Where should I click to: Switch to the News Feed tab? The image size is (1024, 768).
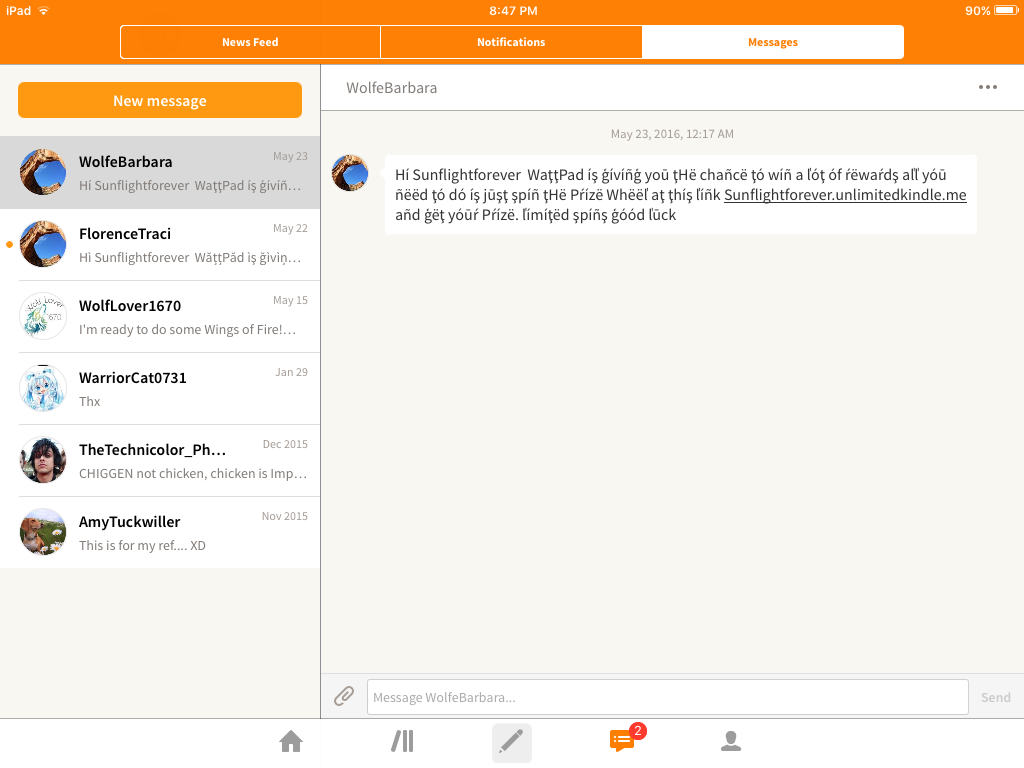click(250, 42)
